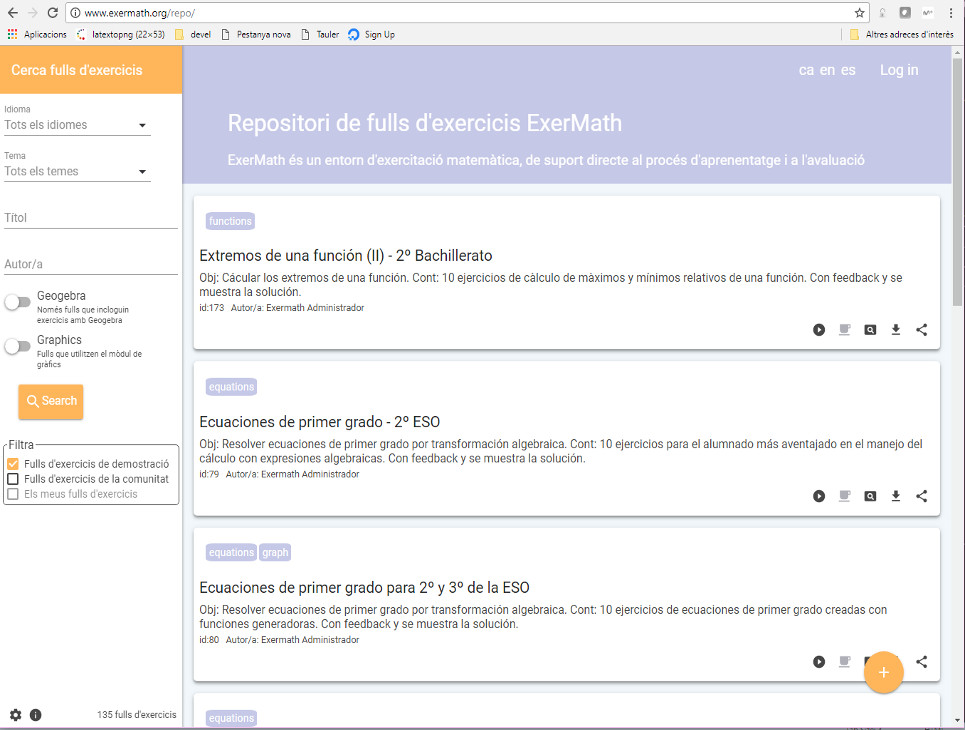Screen dimensions: 965x730
Task: Share the worksheet with id:80
Action: click(921, 662)
